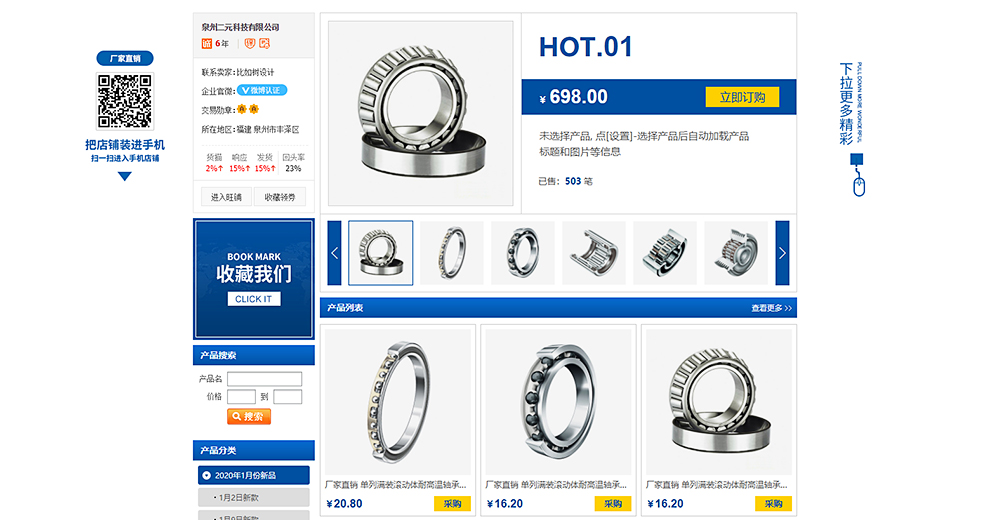Click the orange 搜索 search button
Viewport: 990px width, 520px height.
point(249,417)
